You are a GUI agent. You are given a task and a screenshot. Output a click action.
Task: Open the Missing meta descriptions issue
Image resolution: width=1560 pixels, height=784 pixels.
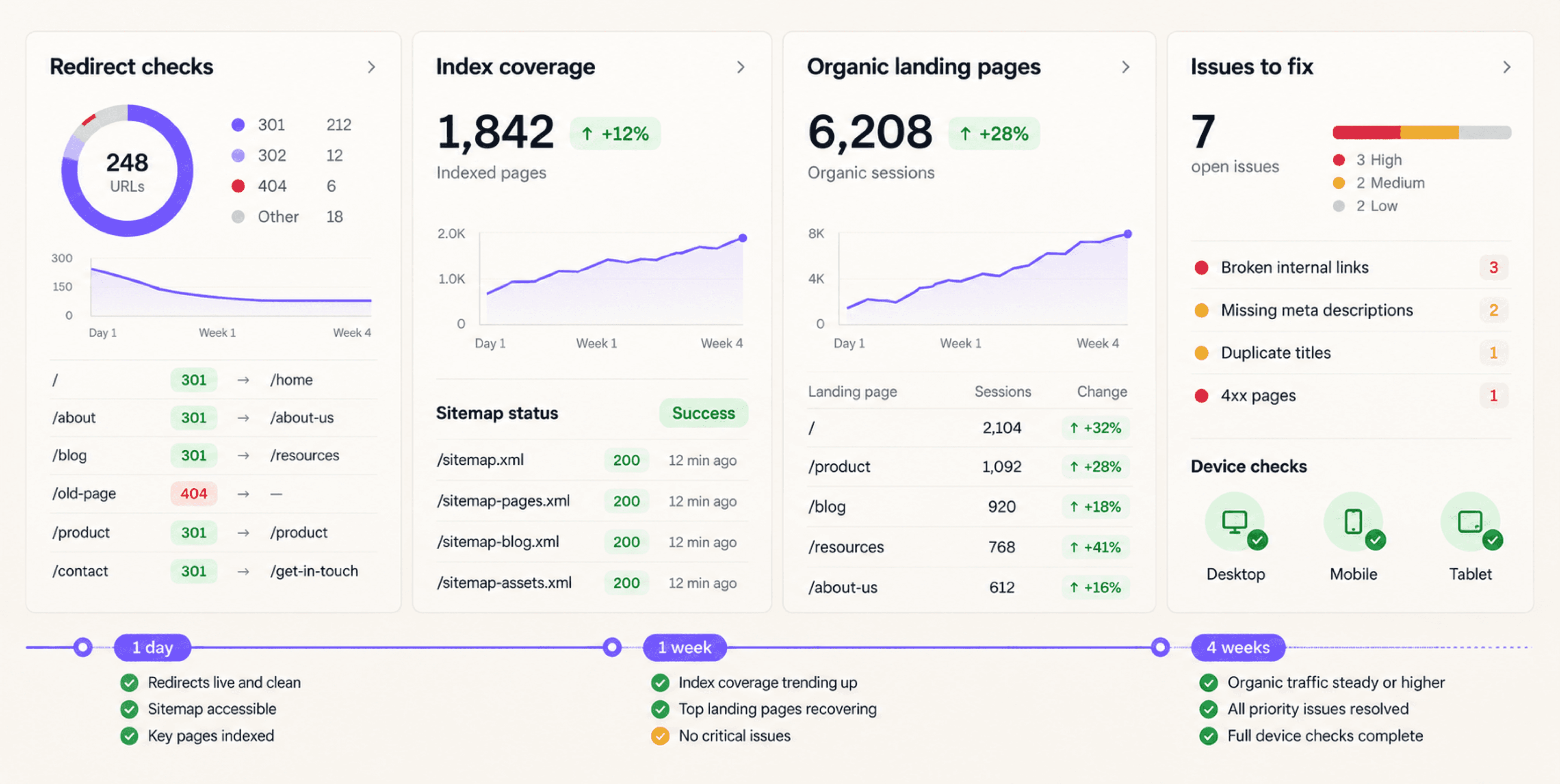click(1350, 310)
